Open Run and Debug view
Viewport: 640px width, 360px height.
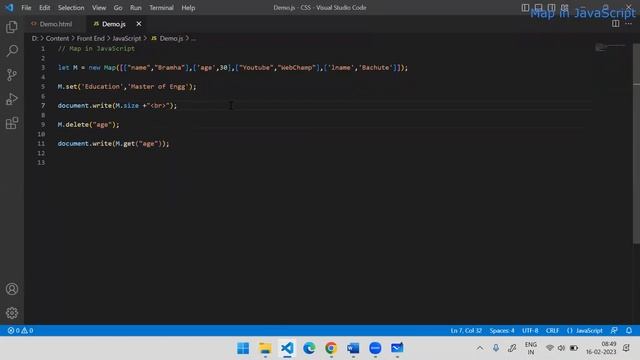(12, 99)
